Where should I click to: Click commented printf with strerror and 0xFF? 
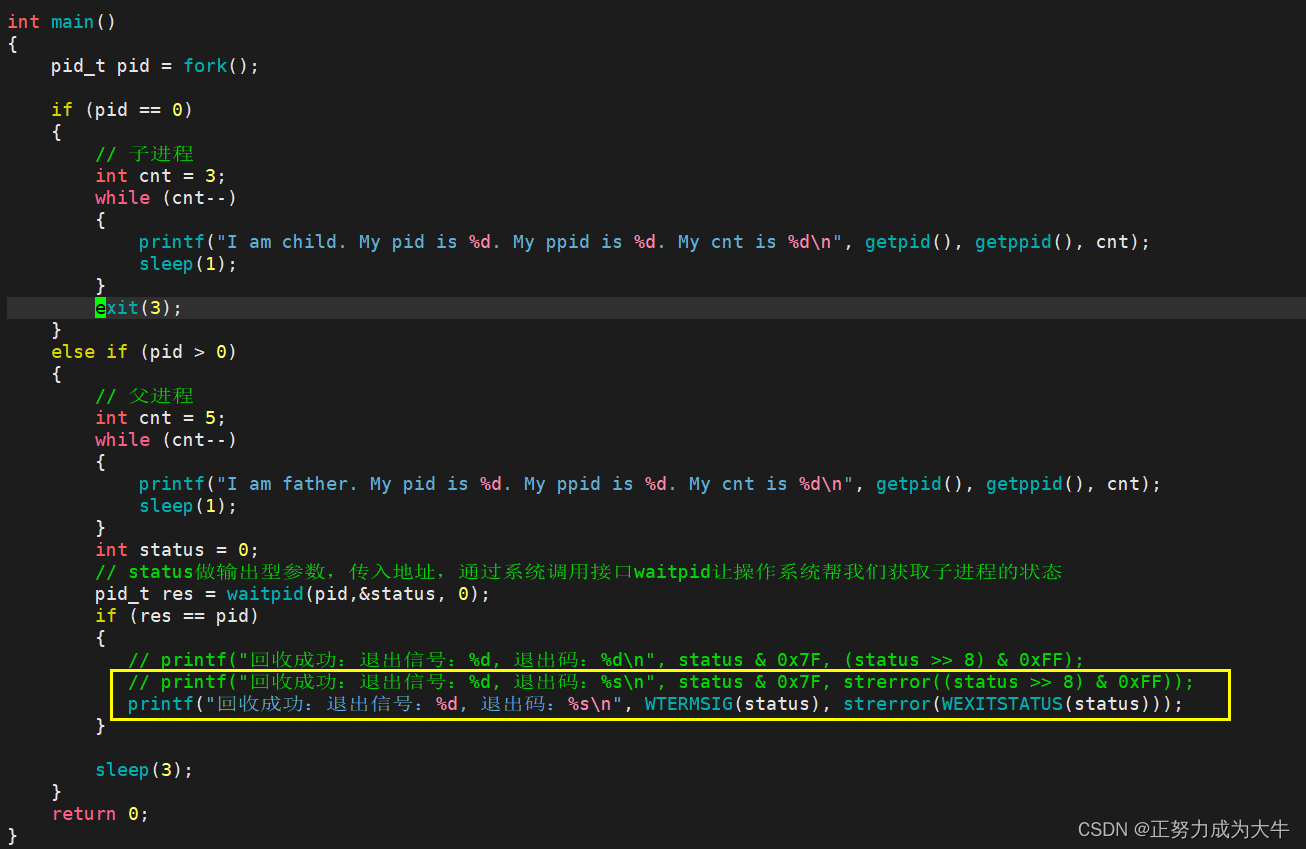(661, 681)
